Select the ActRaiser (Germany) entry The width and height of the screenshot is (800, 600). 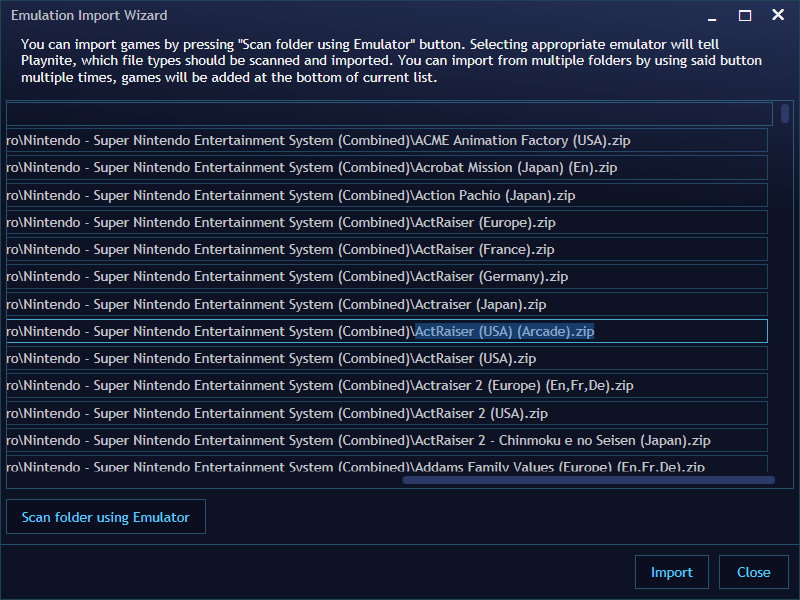coord(390,276)
